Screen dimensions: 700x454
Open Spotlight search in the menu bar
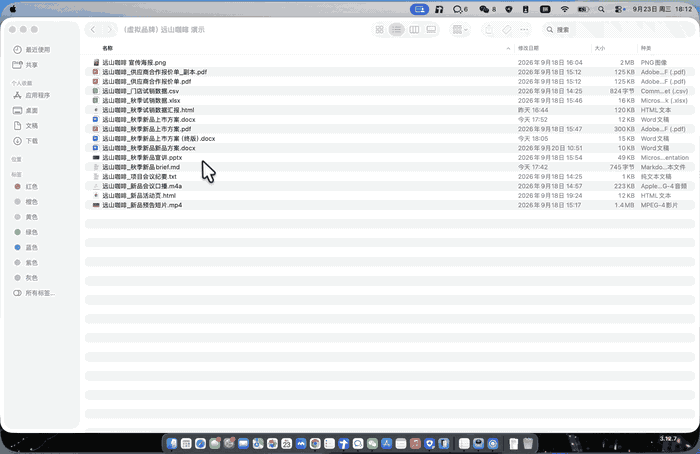pyautogui.click(x=601, y=9)
